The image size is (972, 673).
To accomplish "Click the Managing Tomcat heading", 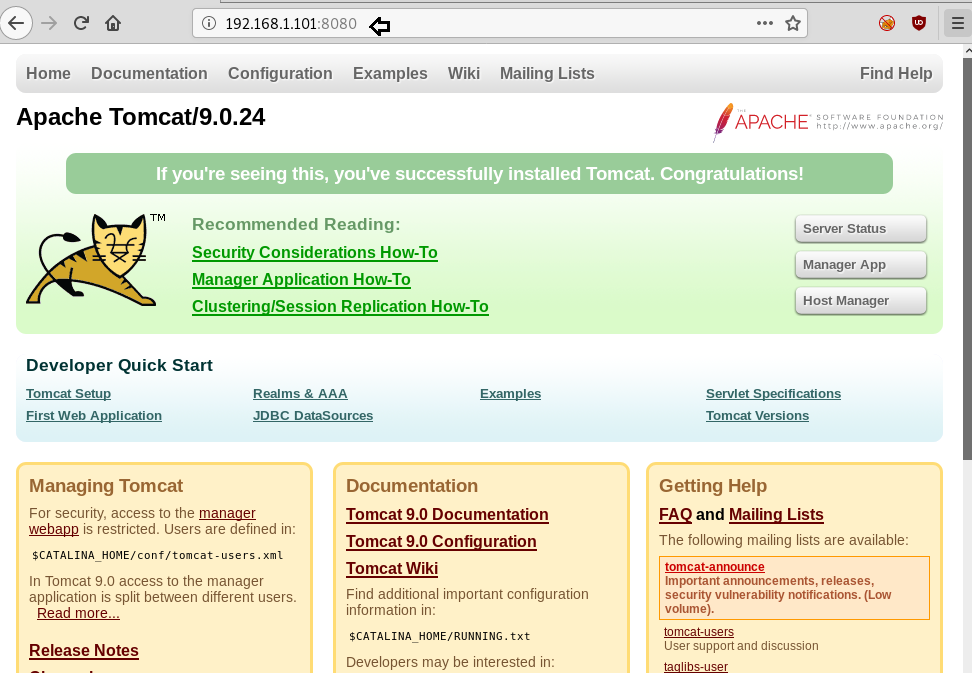I will tap(106, 486).
